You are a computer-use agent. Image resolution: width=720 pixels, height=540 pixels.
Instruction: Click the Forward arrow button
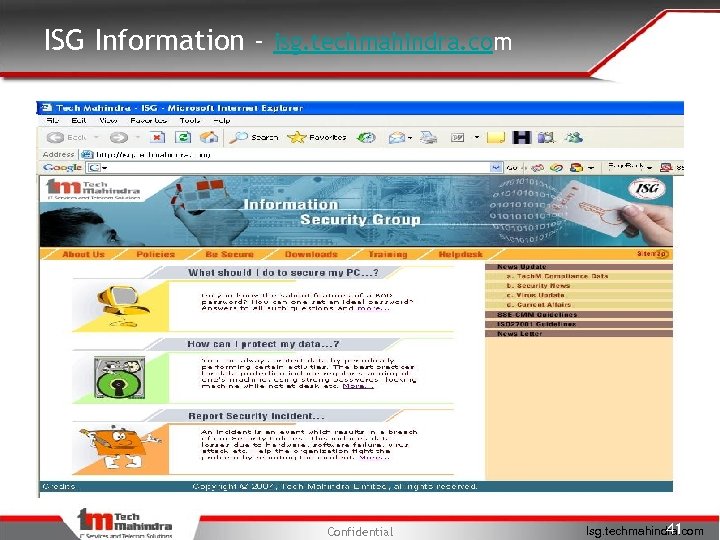click(118, 137)
